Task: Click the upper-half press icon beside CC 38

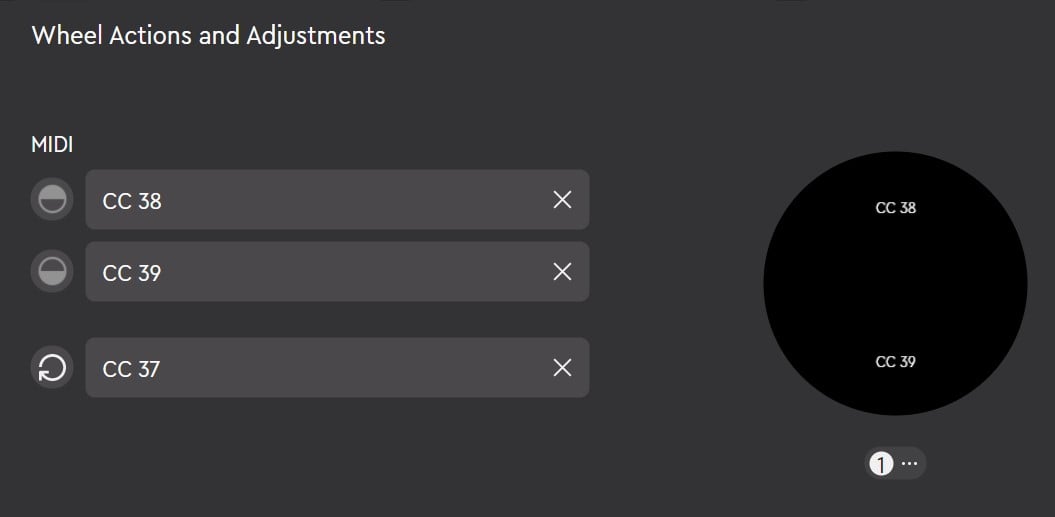Action: pos(52,200)
